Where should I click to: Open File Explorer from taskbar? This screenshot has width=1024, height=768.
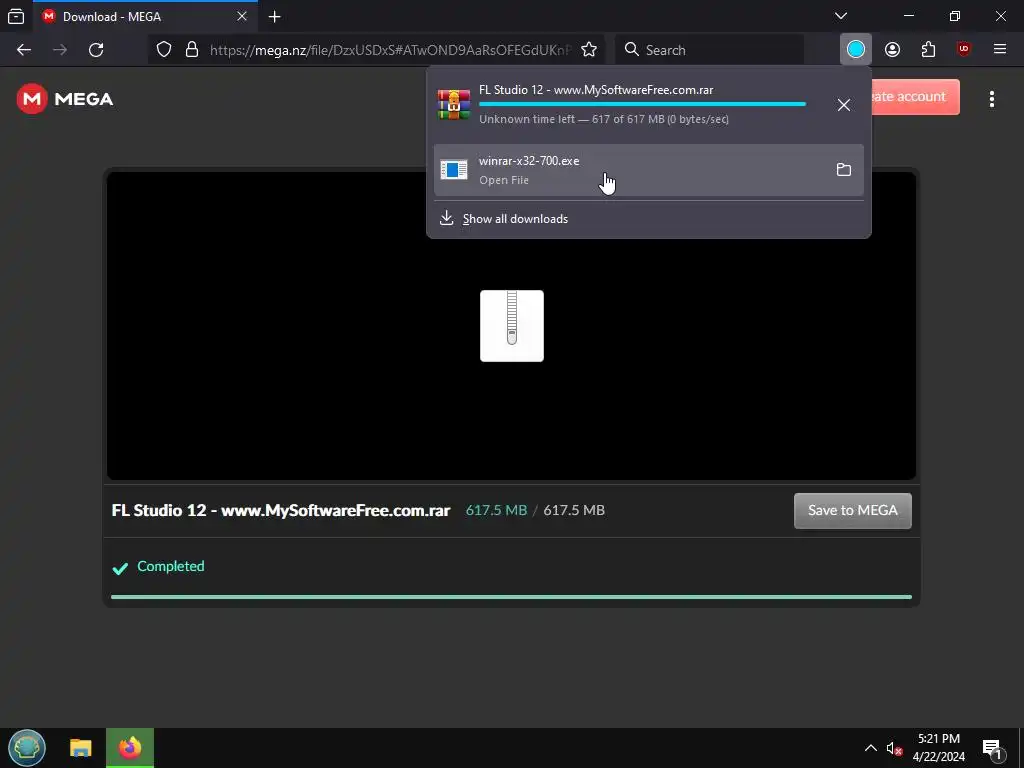[x=81, y=748]
